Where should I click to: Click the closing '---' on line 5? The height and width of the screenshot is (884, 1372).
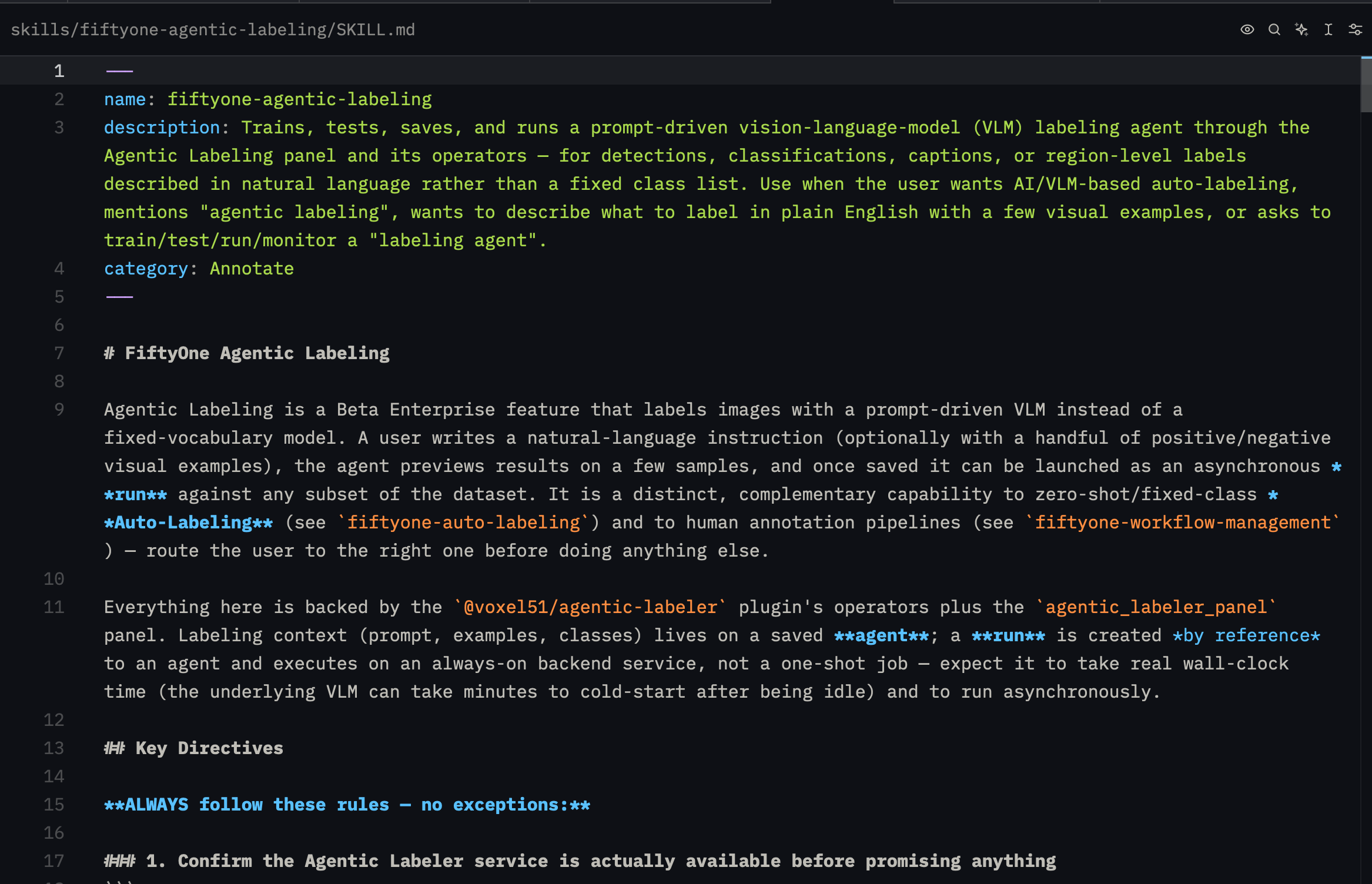click(119, 297)
